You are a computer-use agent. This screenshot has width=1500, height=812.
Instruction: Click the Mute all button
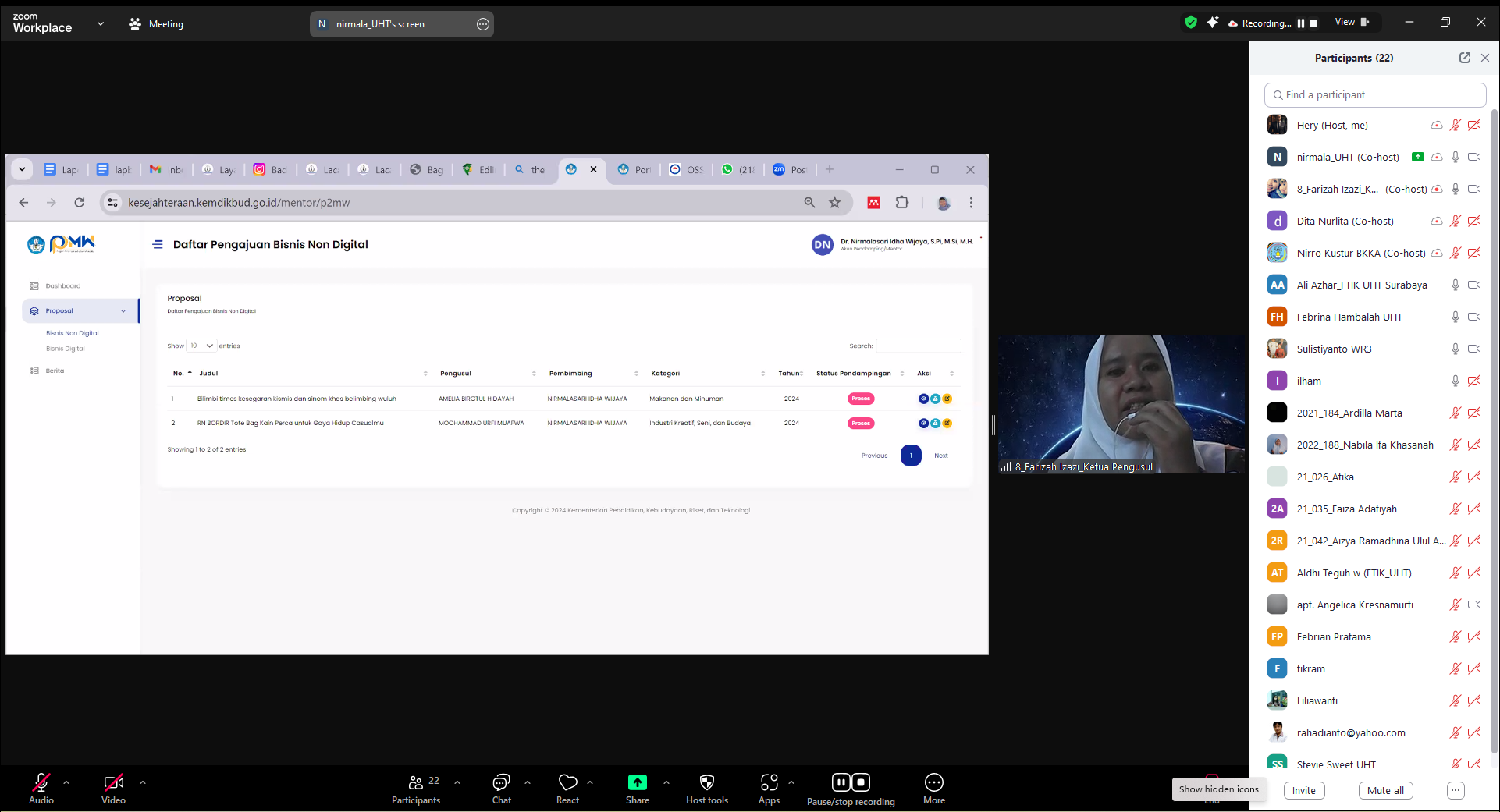[1385, 790]
